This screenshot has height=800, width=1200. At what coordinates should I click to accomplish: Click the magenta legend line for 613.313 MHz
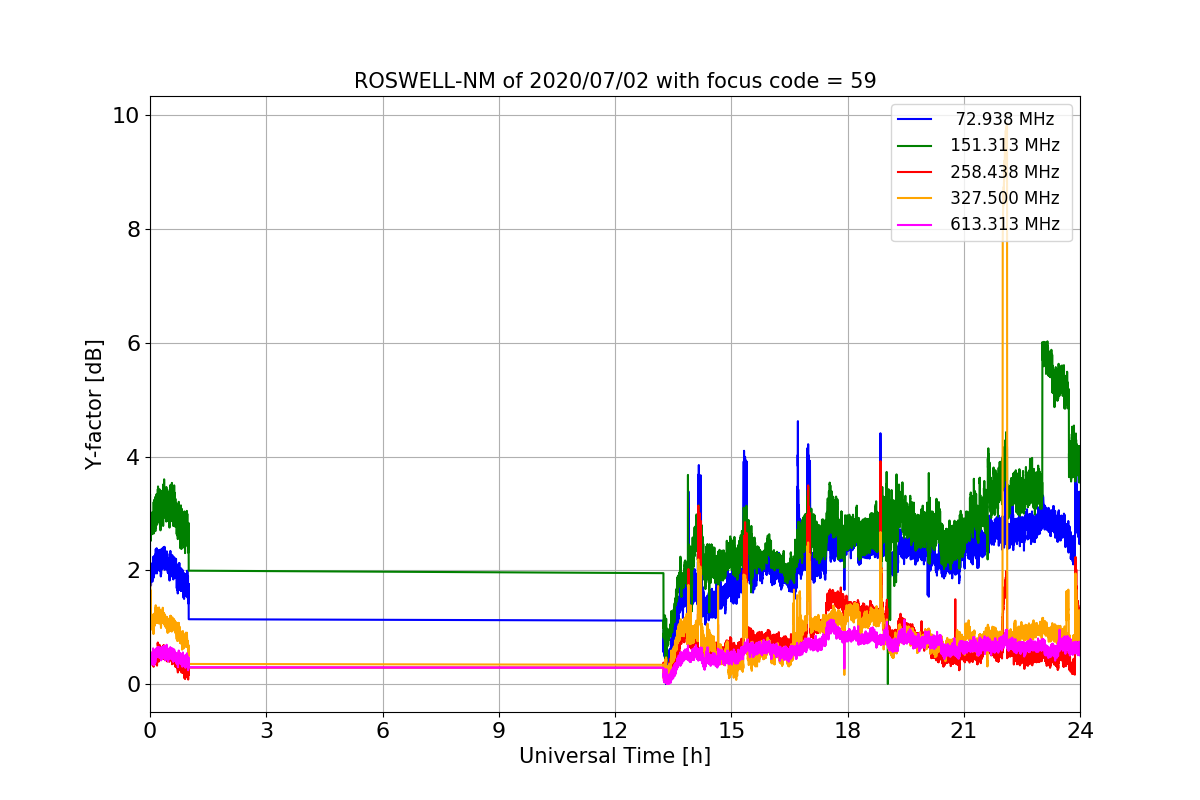[916, 225]
